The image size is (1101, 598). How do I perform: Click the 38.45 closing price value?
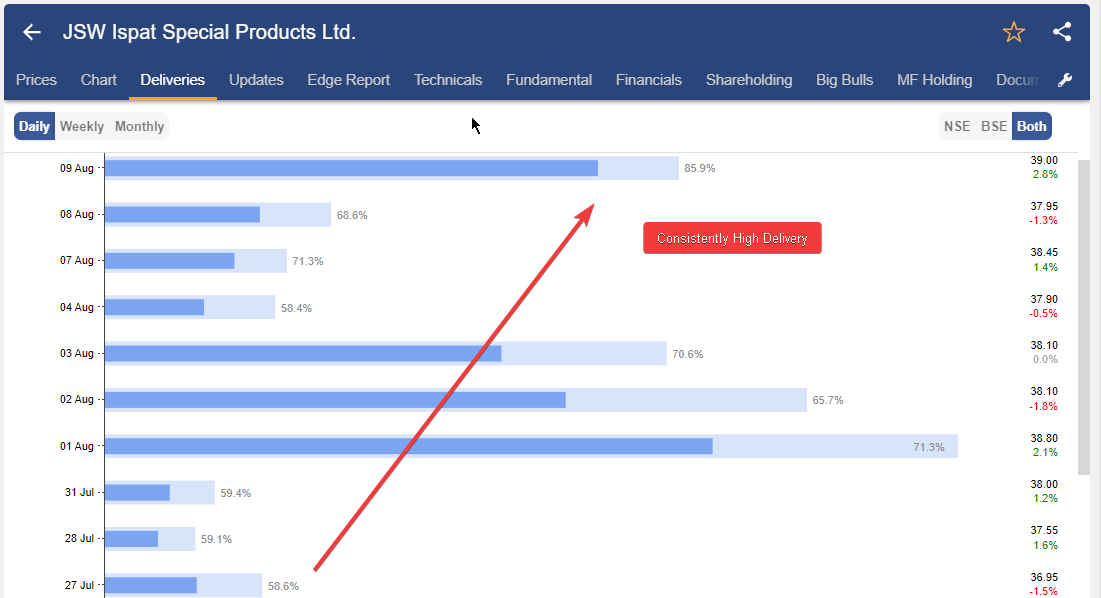coord(1044,252)
